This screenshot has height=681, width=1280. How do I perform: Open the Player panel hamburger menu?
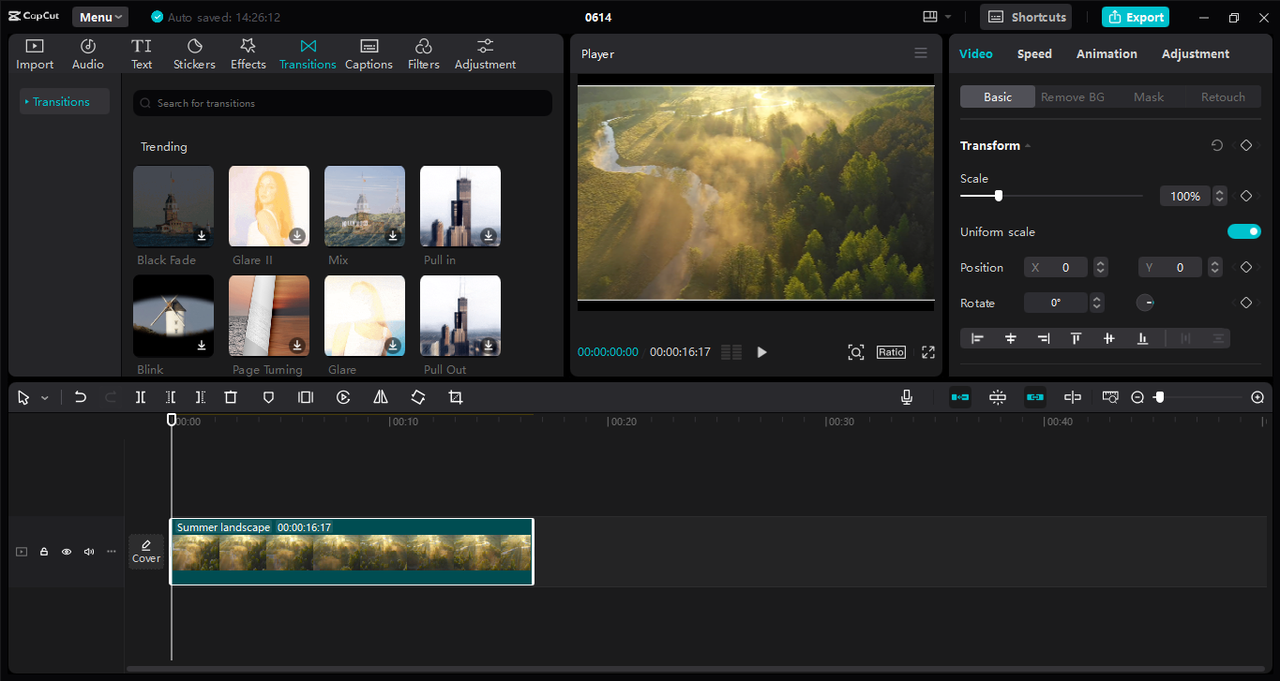coord(921,53)
